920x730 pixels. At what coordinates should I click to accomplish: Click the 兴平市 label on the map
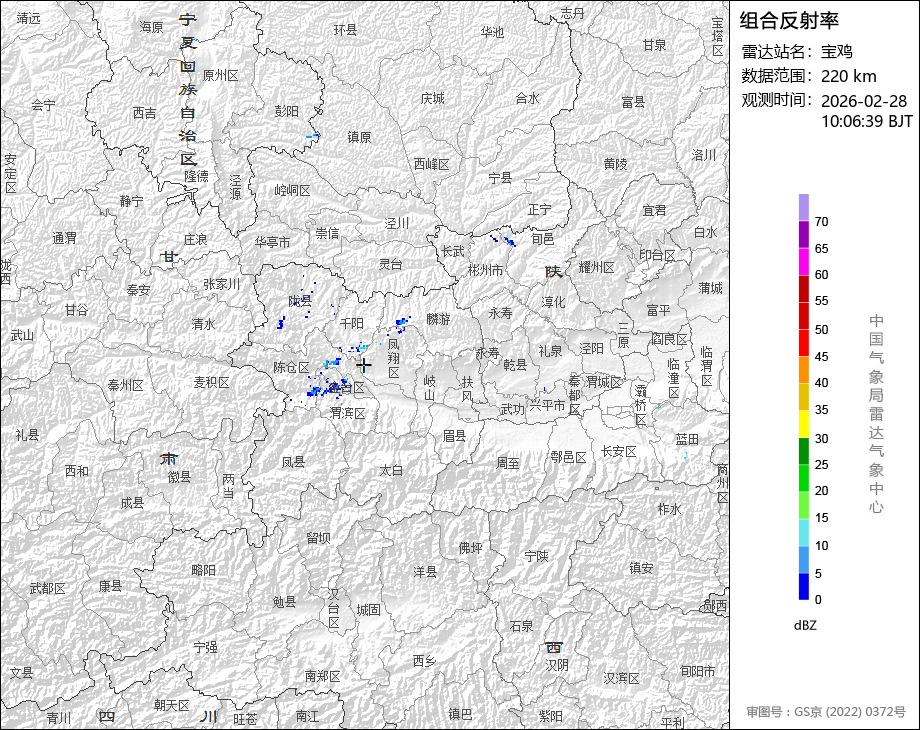(547, 405)
